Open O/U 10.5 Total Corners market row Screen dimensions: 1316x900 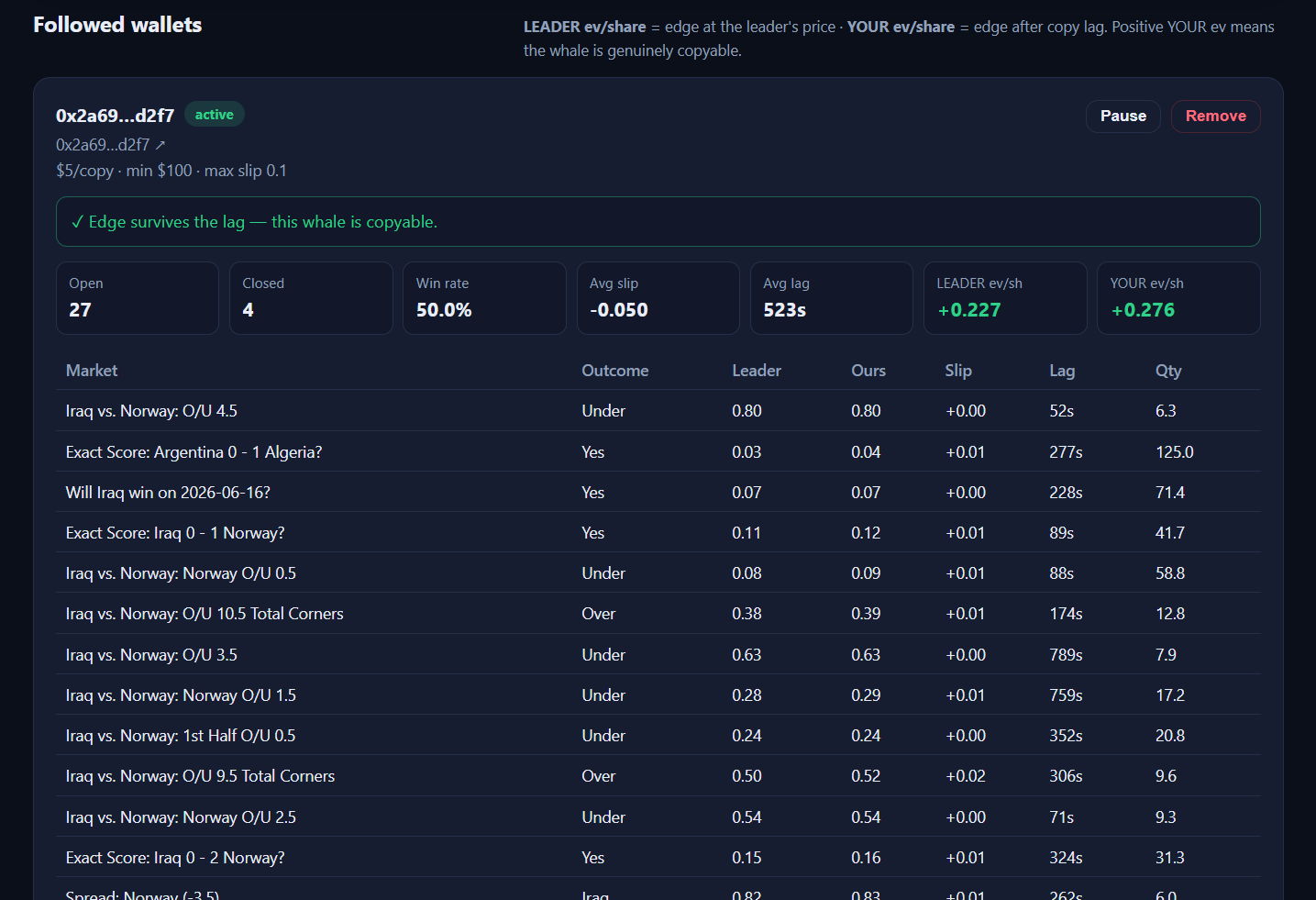658,614
